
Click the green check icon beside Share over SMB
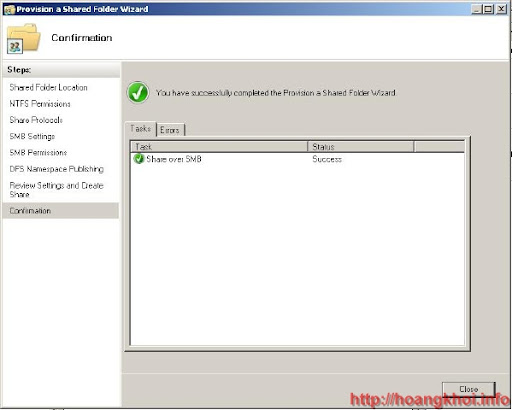138,159
